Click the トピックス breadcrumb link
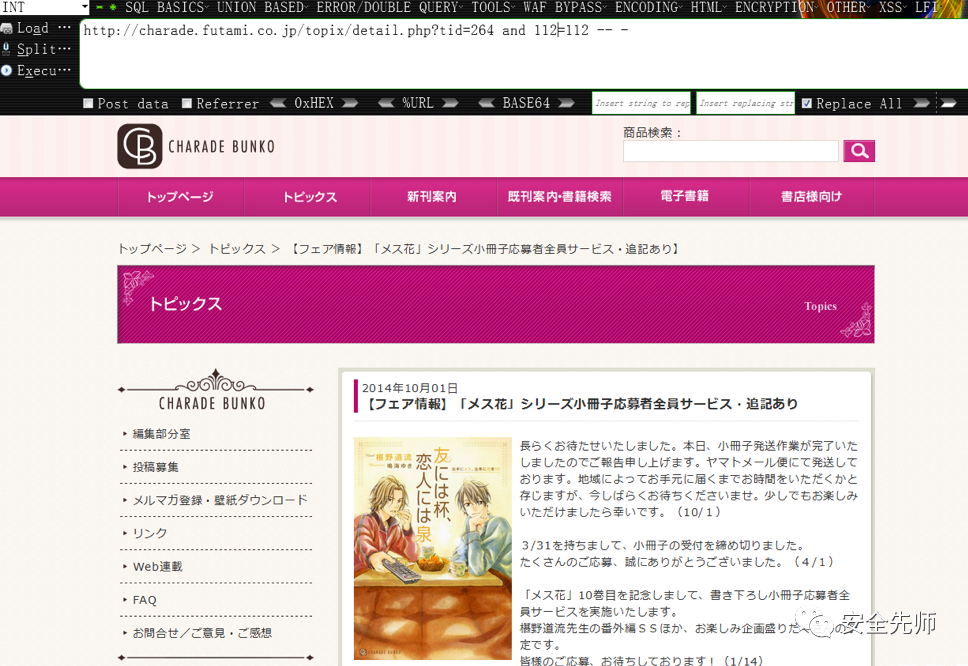This screenshot has height=666, width=968. click(x=236, y=249)
